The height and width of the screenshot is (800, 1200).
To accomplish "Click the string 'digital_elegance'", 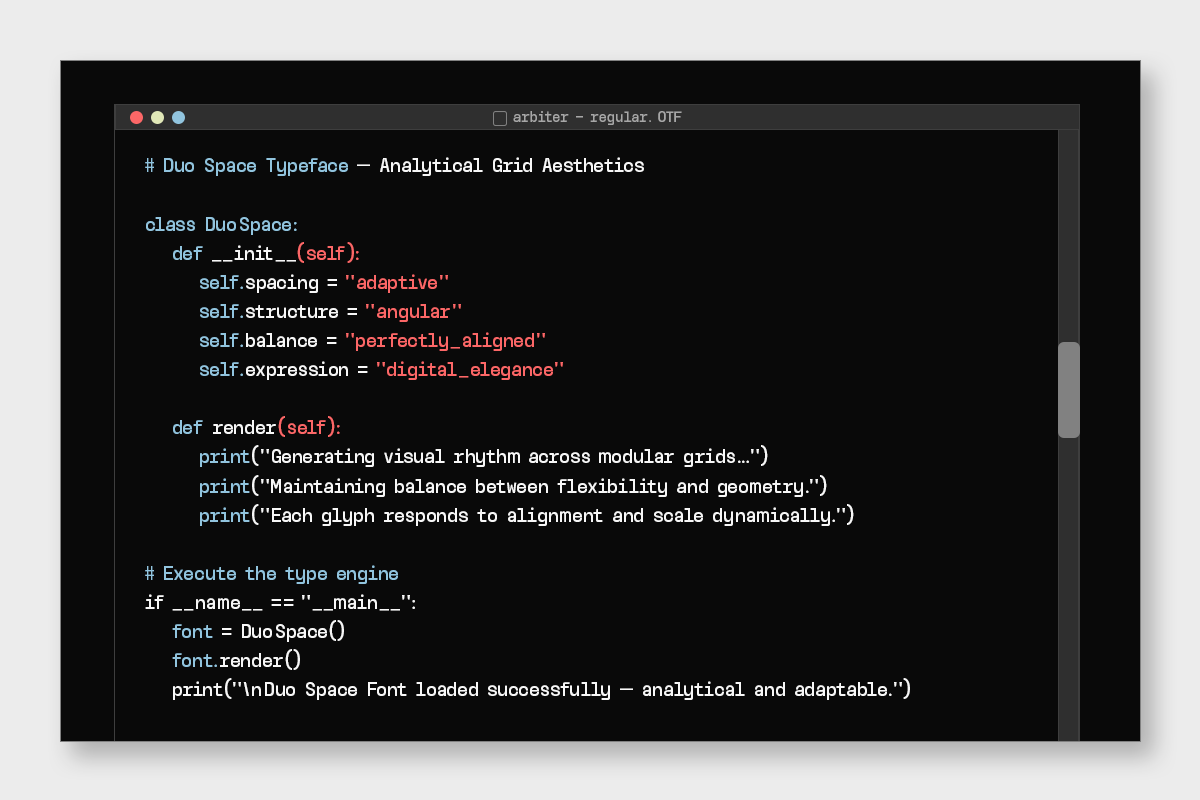I will (x=469, y=369).
